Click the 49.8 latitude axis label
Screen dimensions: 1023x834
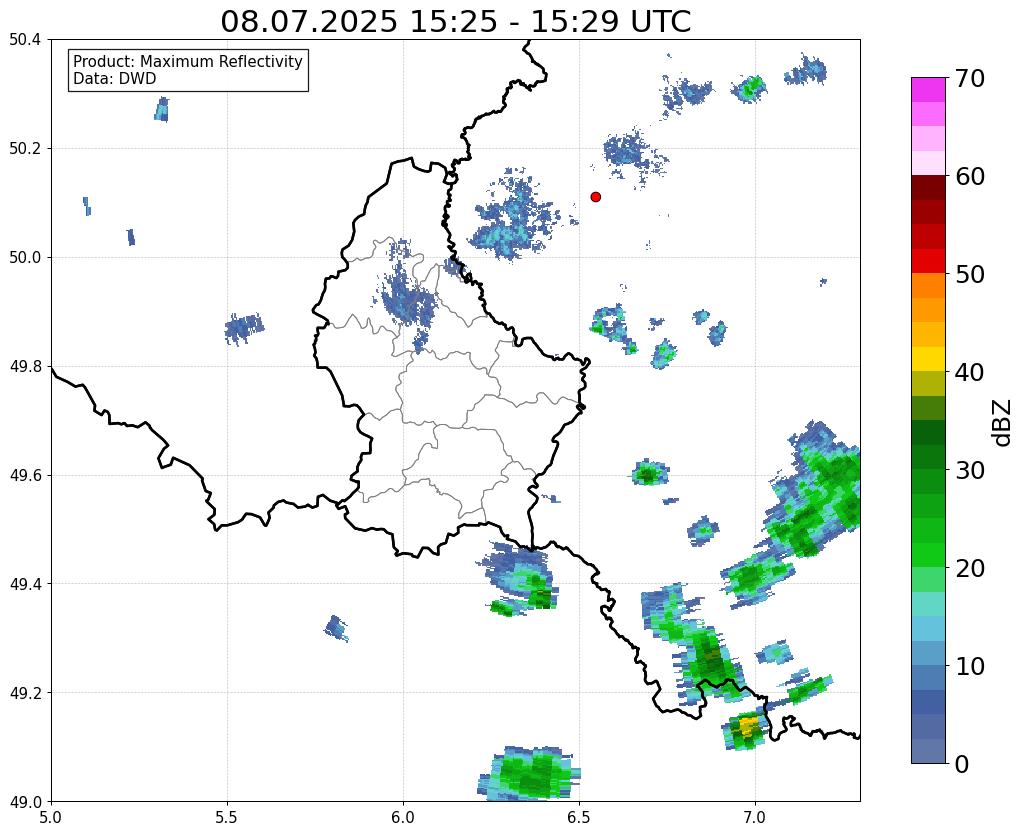point(25,366)
